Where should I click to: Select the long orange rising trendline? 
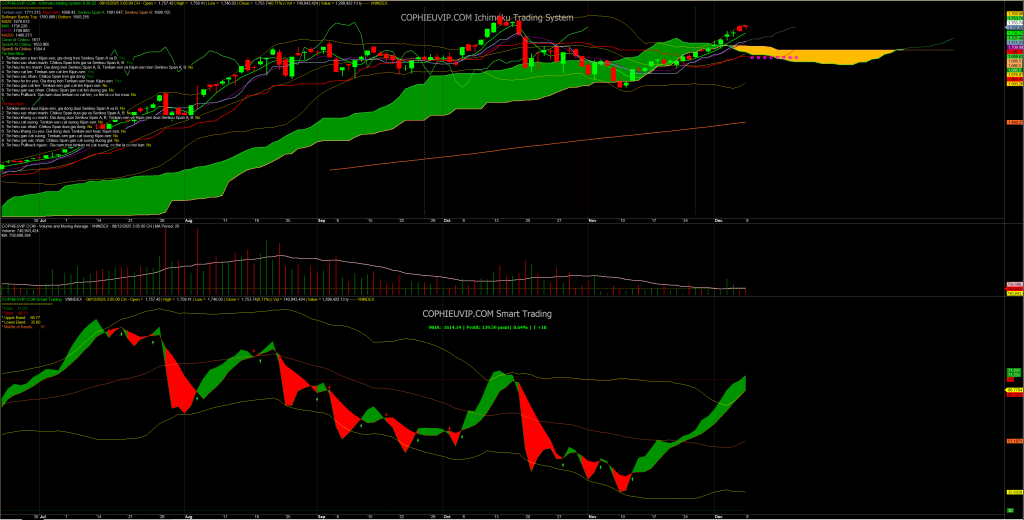pyautogui.click(x=540, y=146)
